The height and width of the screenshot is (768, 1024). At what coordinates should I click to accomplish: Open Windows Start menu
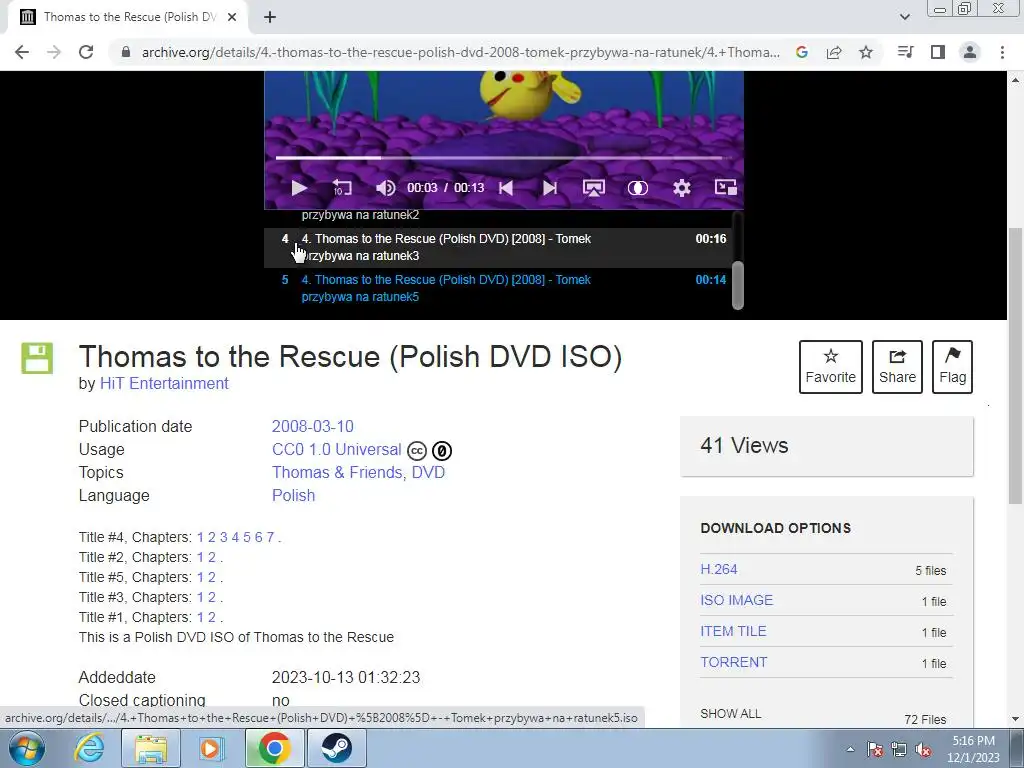[x=27, y=748]
